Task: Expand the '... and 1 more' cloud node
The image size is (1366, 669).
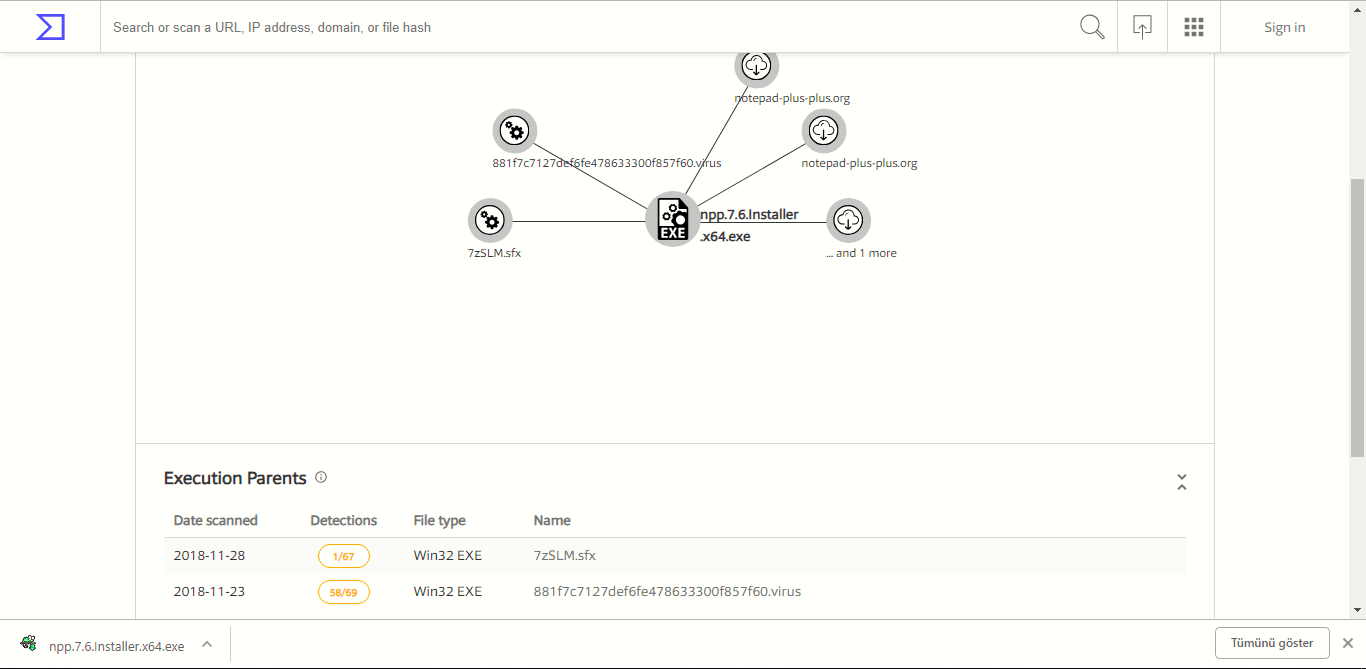Action: point(848,221)
